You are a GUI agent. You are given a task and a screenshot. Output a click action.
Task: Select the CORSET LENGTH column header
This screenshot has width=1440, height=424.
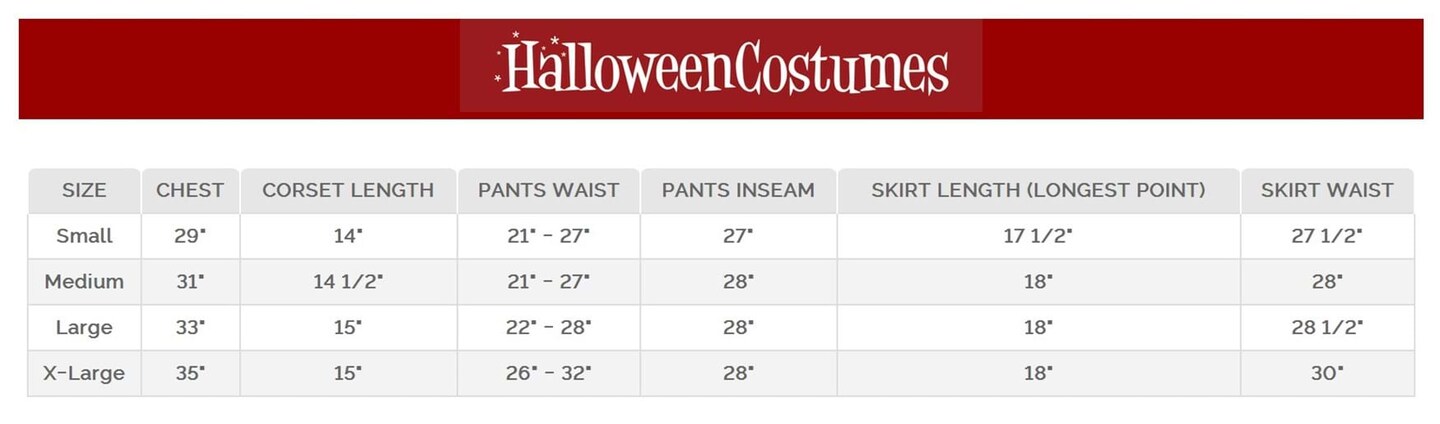(x=348, y=190)
